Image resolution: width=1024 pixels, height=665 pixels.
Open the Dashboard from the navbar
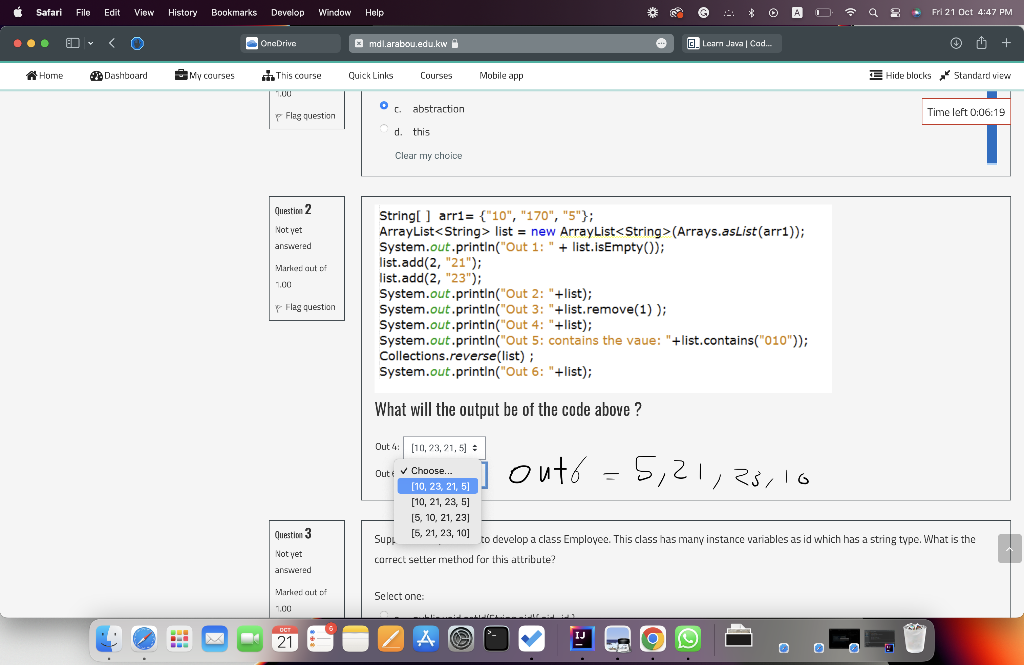[x=118, y=75]
